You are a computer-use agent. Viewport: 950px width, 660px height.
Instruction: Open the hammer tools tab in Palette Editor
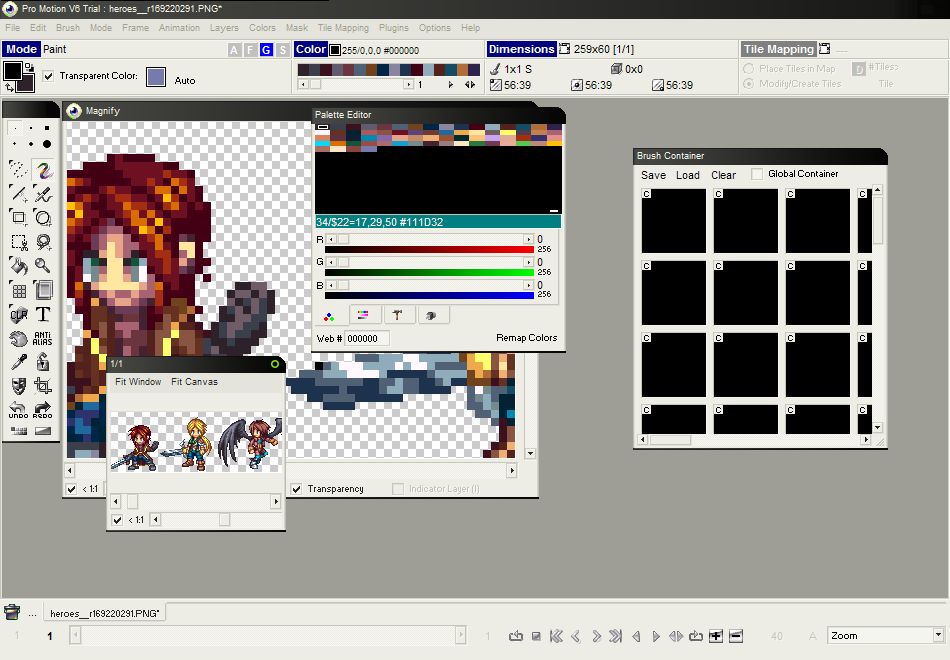pos(399,315)
